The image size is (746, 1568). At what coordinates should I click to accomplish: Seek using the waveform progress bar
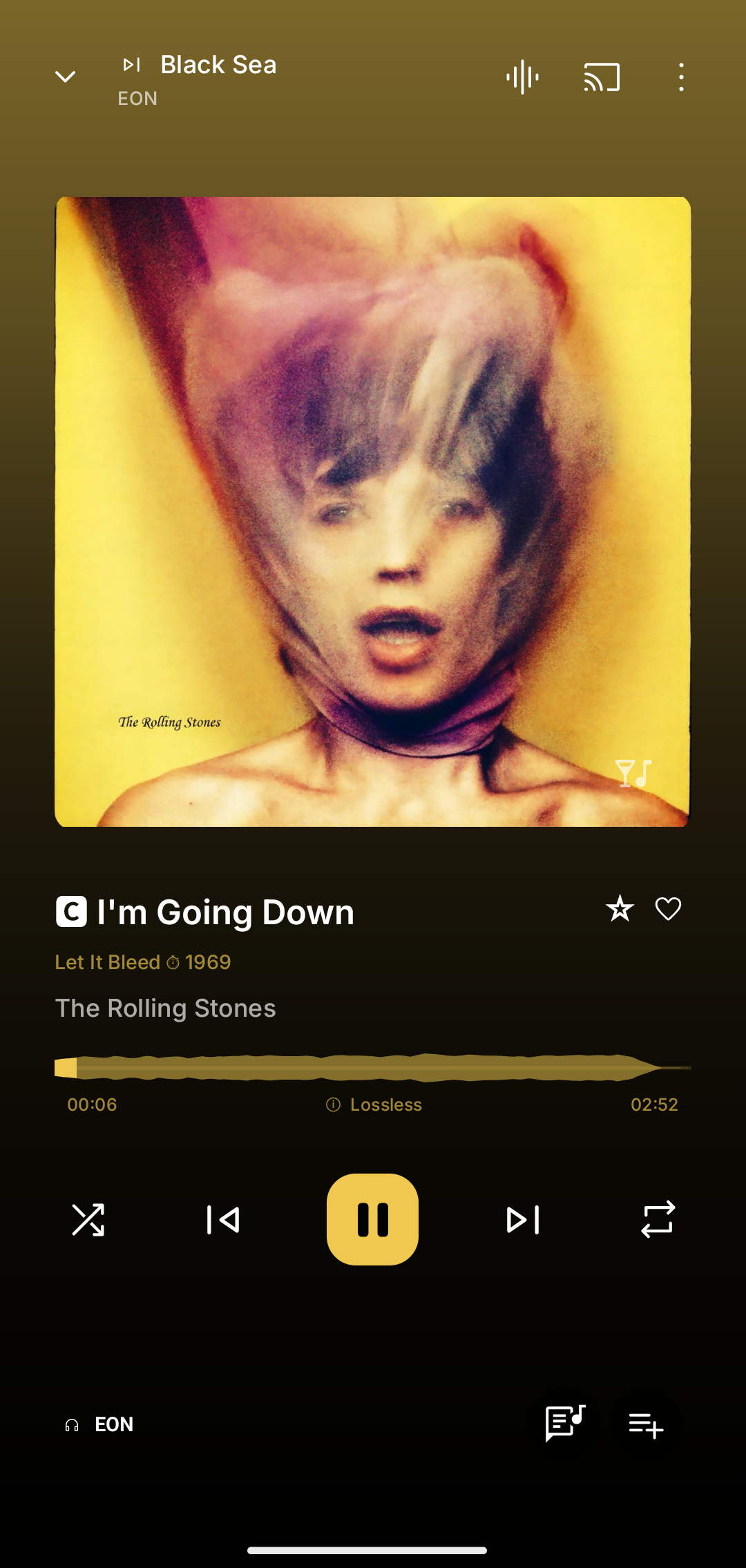click(x=373, y=1067)
